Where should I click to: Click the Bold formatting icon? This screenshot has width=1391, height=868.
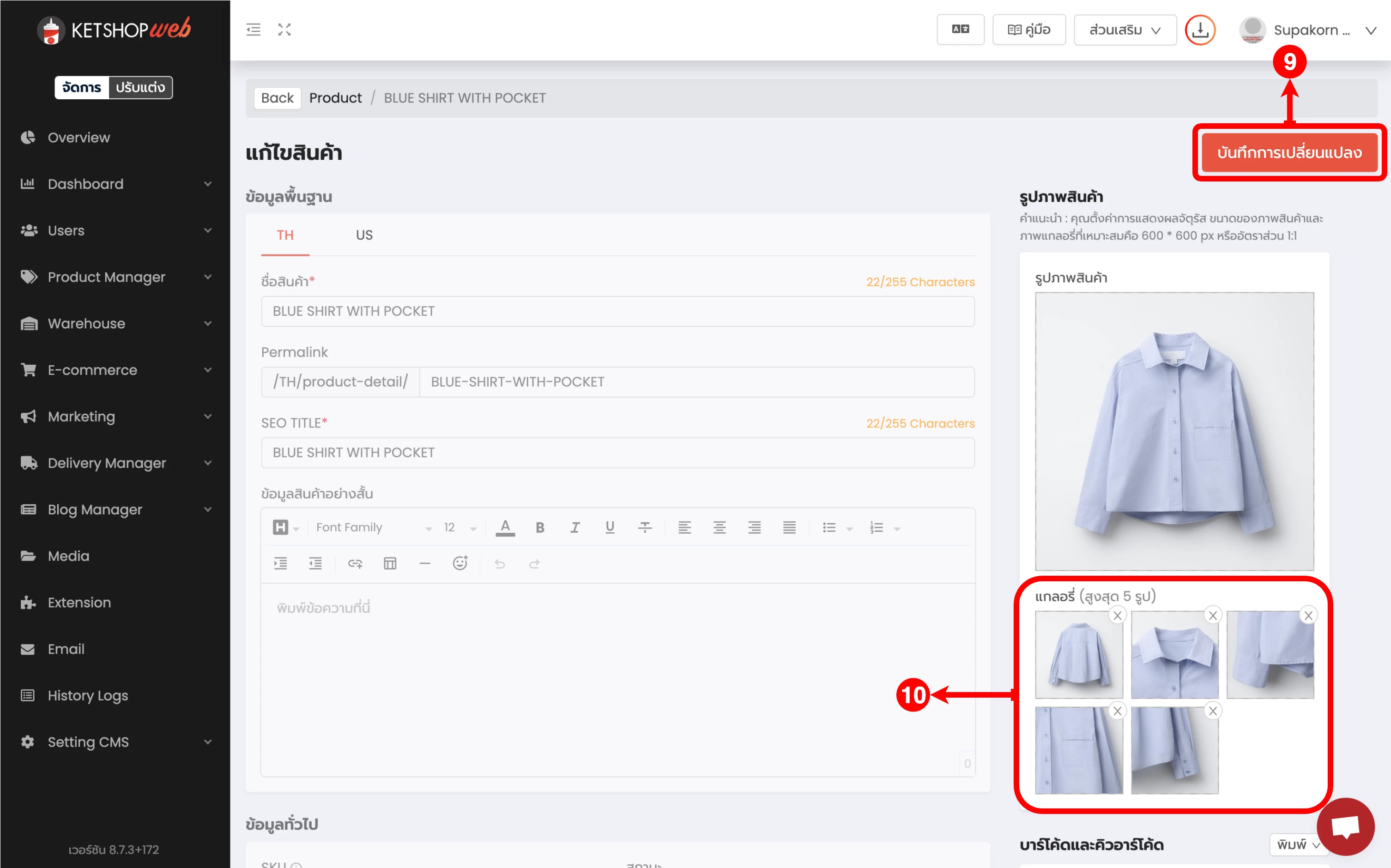[540, 528]
